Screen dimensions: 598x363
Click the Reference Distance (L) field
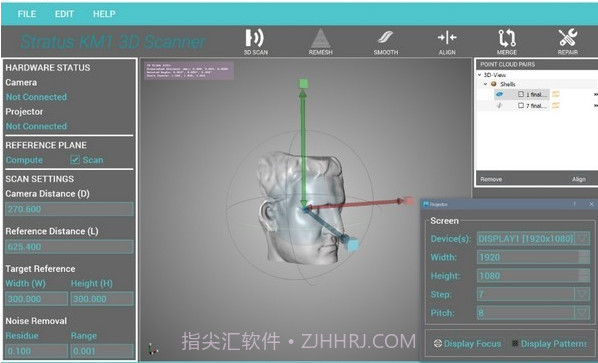69,247
